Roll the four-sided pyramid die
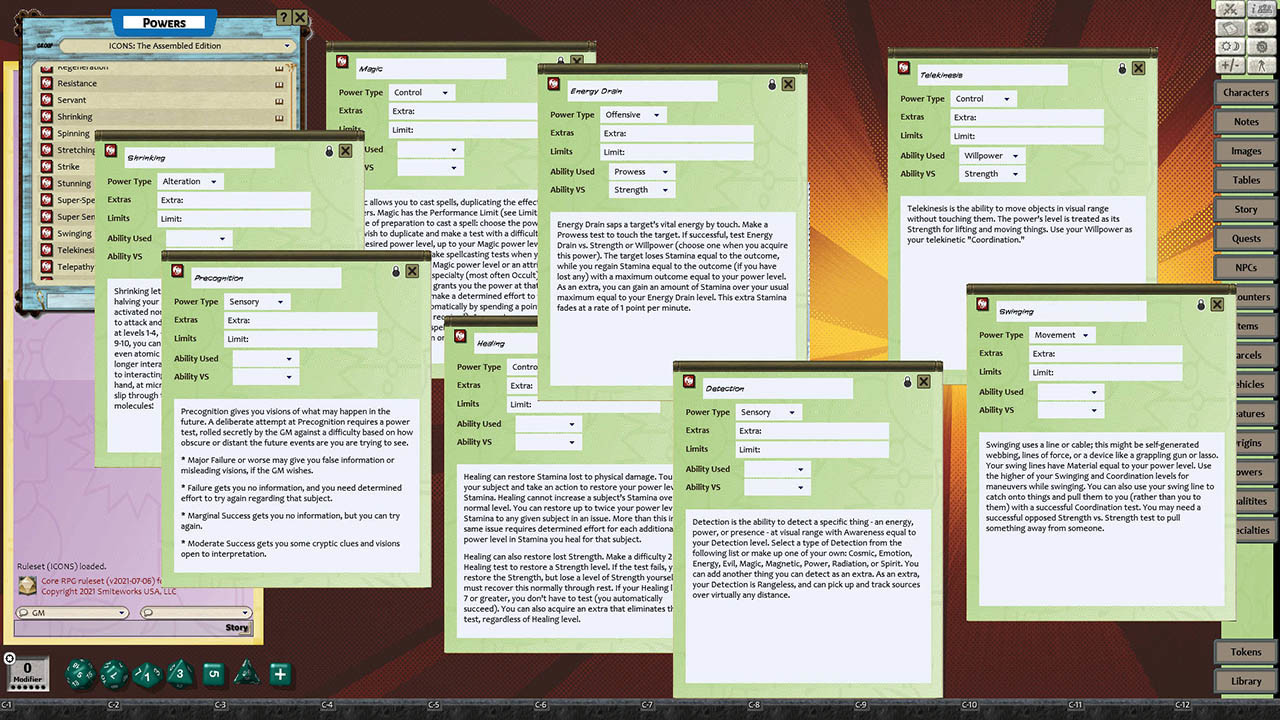 [x=246, y=674]
